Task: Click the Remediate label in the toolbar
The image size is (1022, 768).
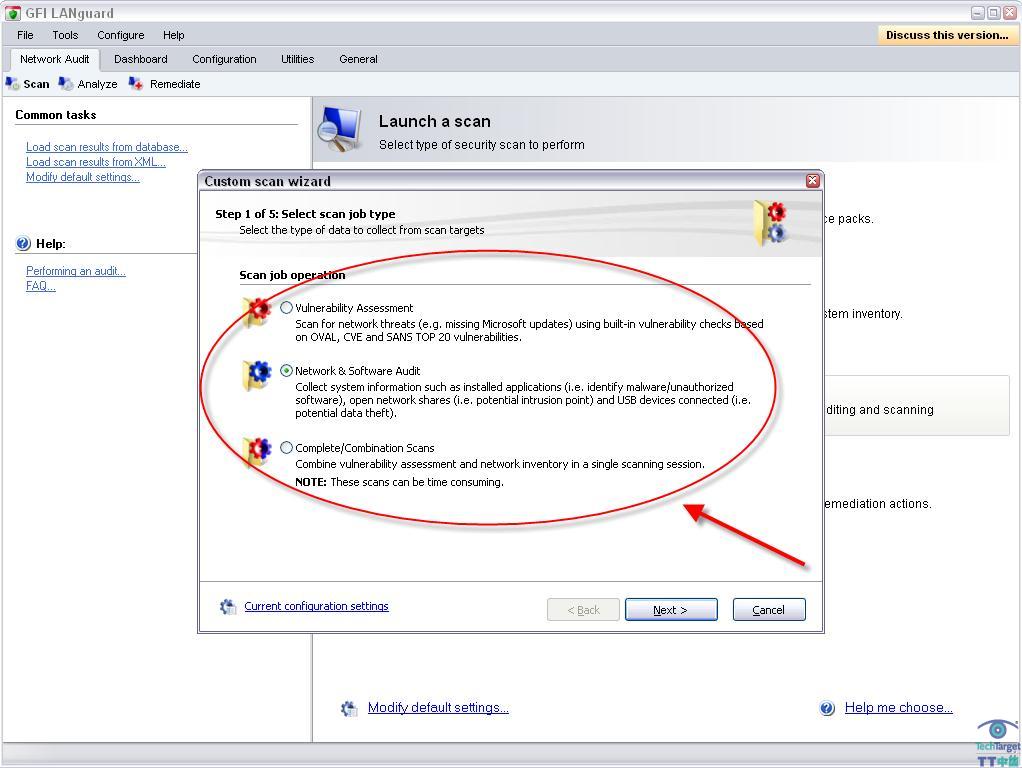Action: [x=175, y=84]
